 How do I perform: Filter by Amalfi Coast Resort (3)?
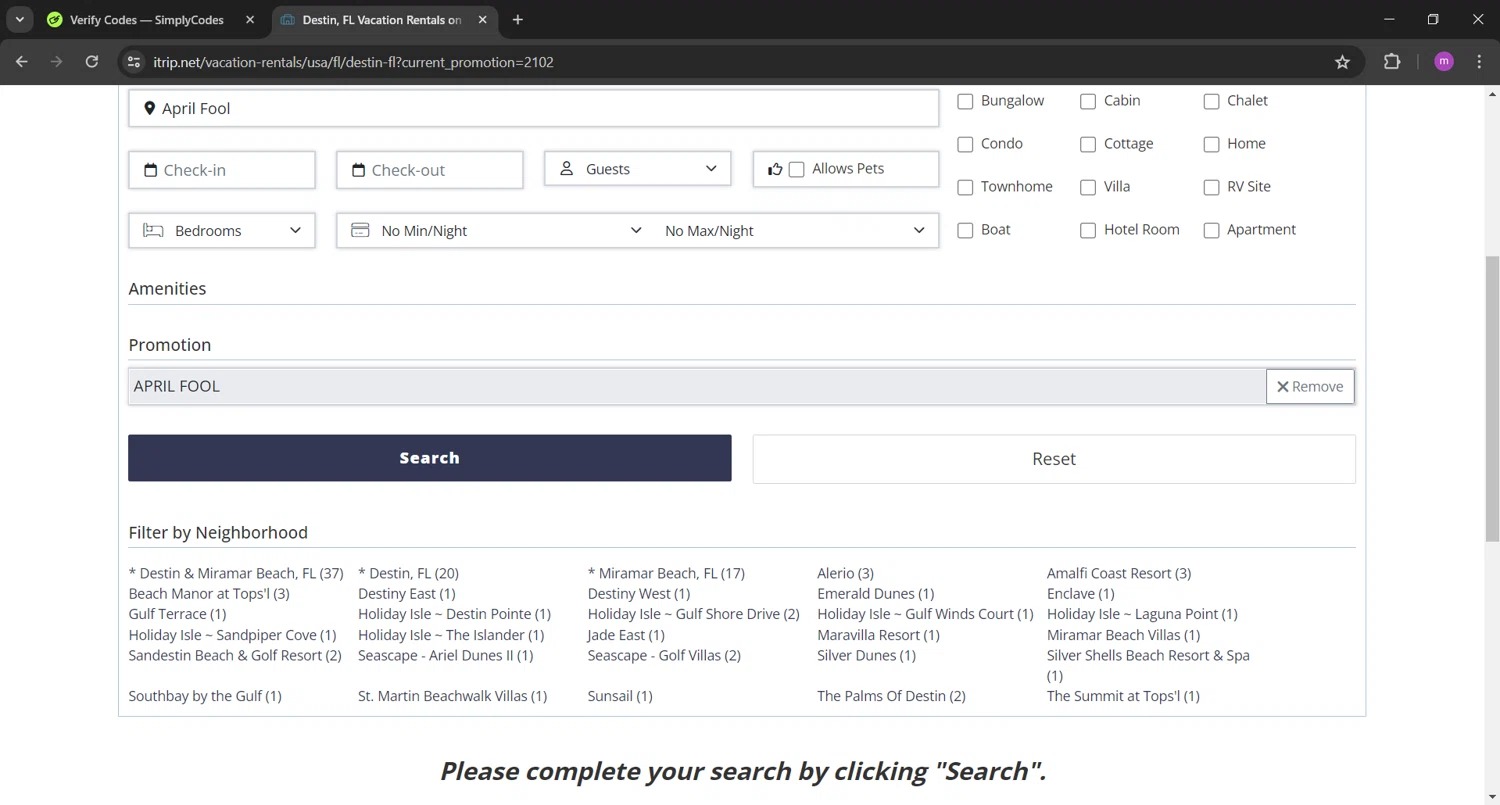pyautogui.click(x=1119, y=573)
